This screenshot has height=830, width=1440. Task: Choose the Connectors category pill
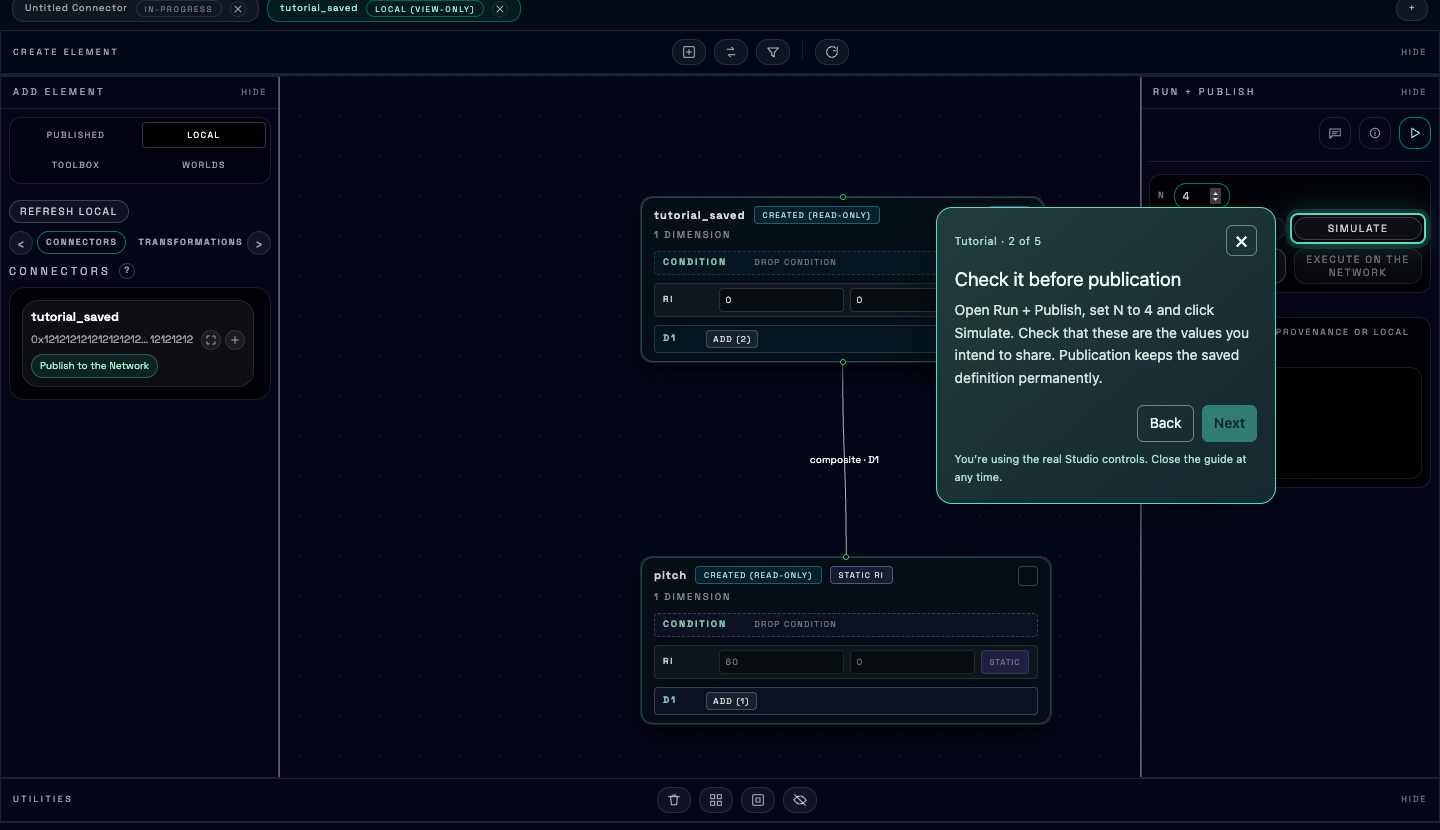(x=82, y=242)
